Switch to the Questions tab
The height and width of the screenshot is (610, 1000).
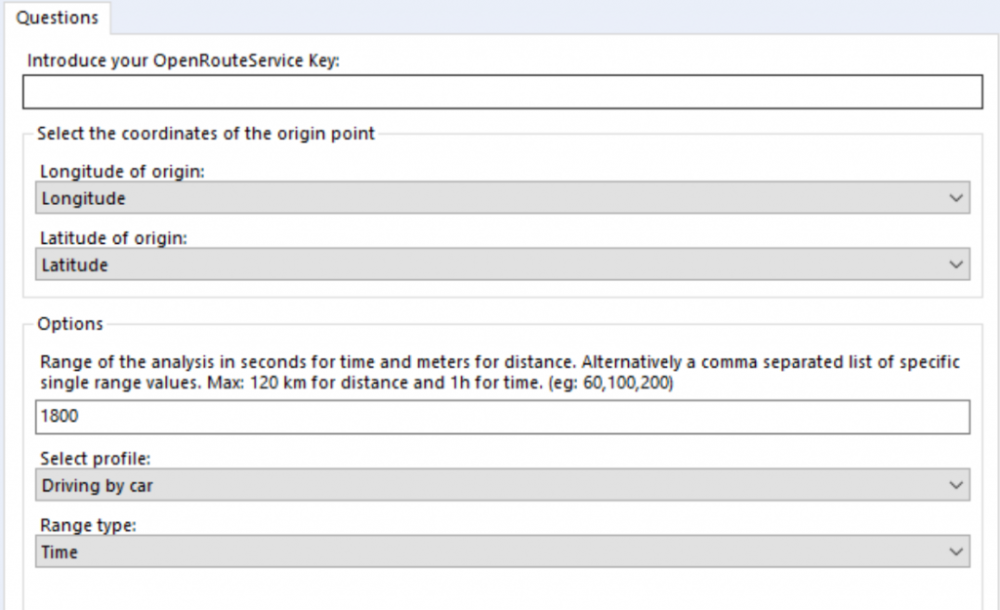(x=57, y=17)
